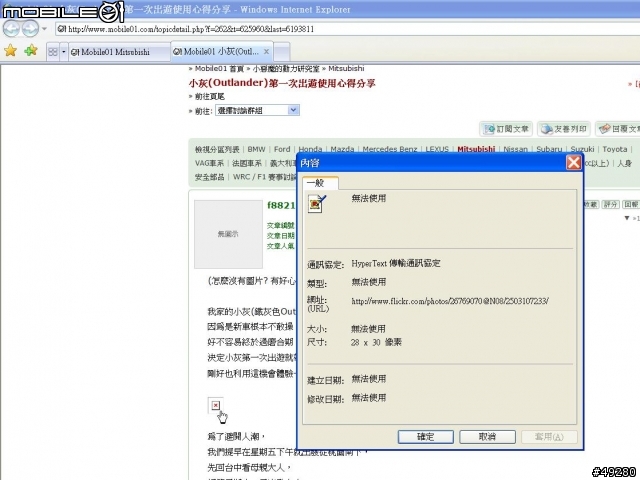Switch to Mobile01 Mitsubishi tab

point(119,52)
